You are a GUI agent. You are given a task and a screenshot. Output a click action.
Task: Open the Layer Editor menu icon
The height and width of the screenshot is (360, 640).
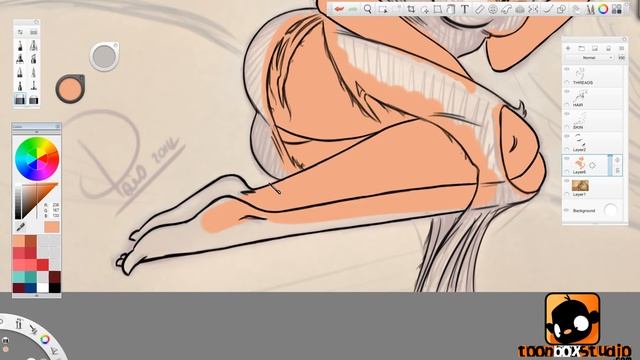[621, 48]
